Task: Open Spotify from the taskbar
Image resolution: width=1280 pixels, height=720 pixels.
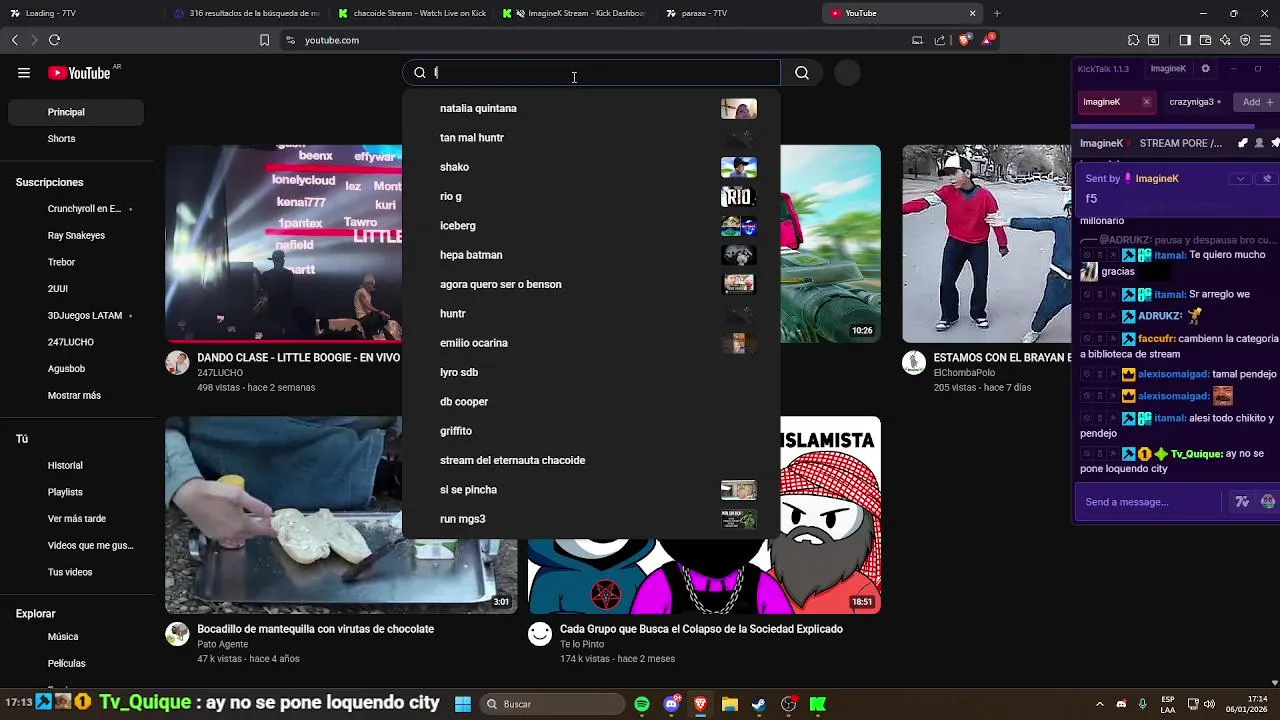Action: (642, 704)
